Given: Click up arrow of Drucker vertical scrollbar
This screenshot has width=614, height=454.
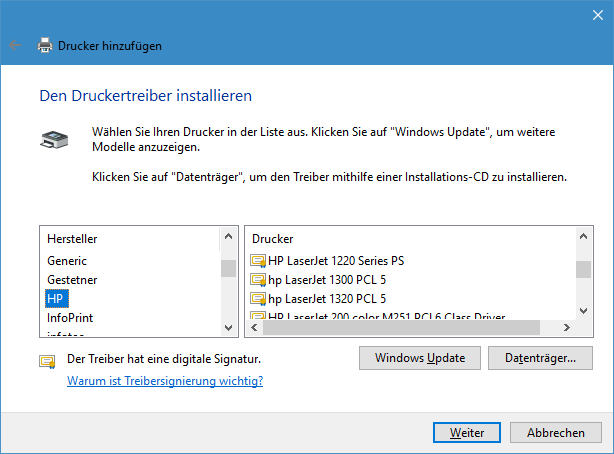Looking at the screenshot, I should pos(583,236).
